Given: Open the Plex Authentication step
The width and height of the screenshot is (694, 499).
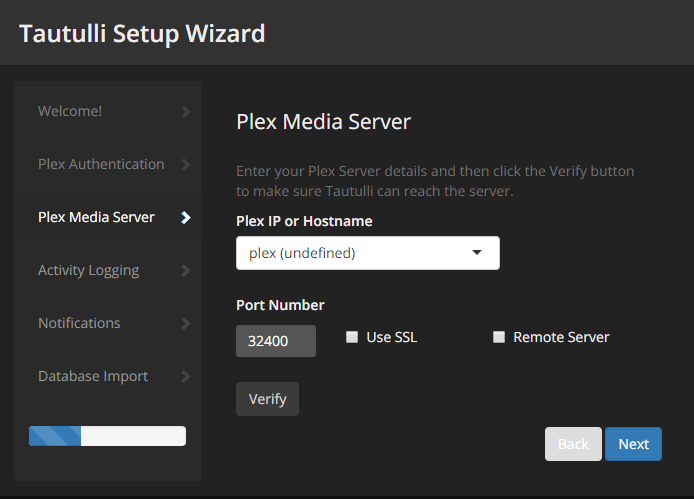Looking at the screenshot, I should 101,164.
